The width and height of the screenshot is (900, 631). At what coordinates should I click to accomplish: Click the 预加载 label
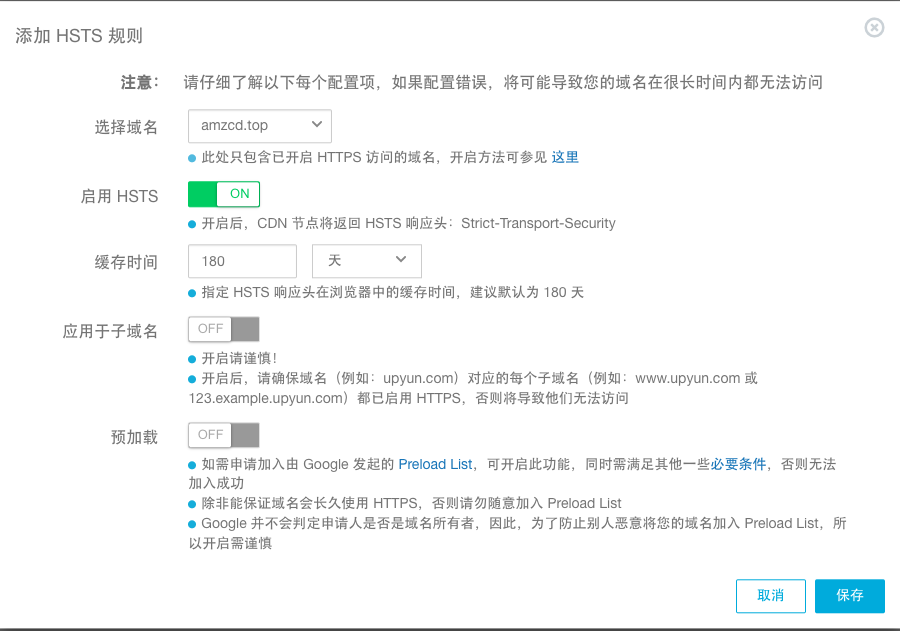coord(134,437)
